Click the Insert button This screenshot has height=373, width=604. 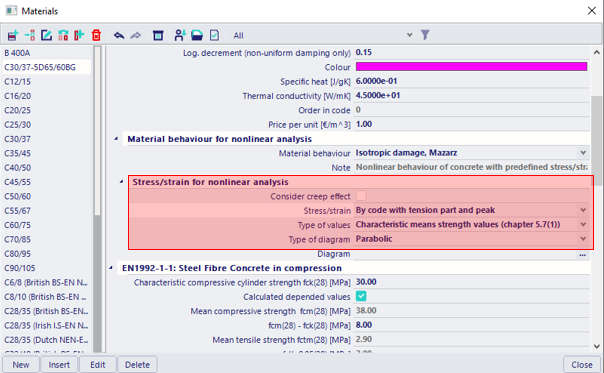click(59, 365)
